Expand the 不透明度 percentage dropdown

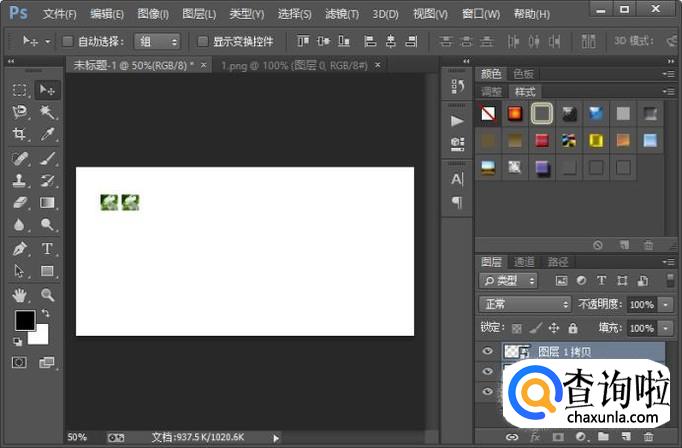(666, 304)
